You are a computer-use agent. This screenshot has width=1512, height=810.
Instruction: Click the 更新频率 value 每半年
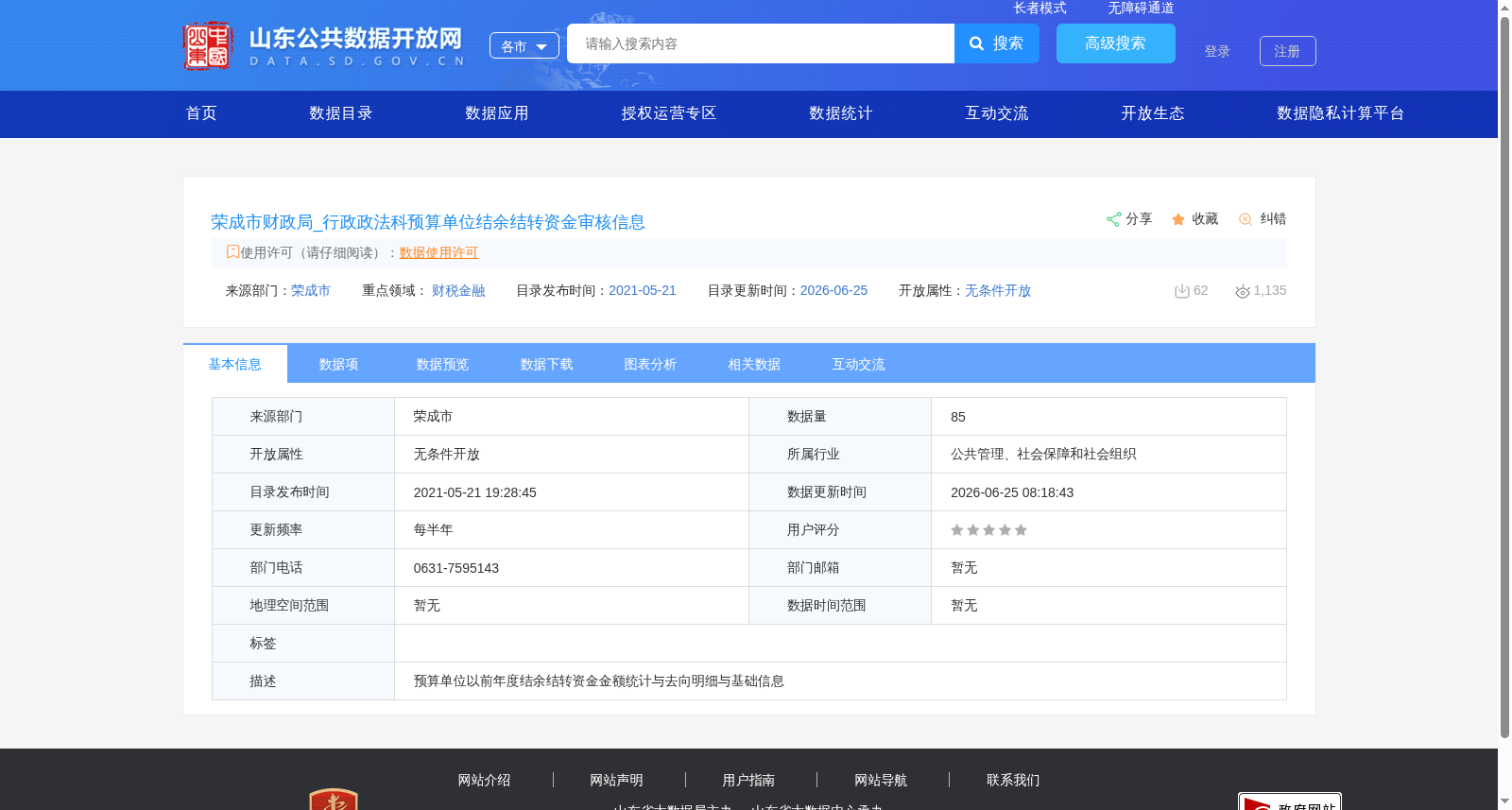click(x=433, y=530)
